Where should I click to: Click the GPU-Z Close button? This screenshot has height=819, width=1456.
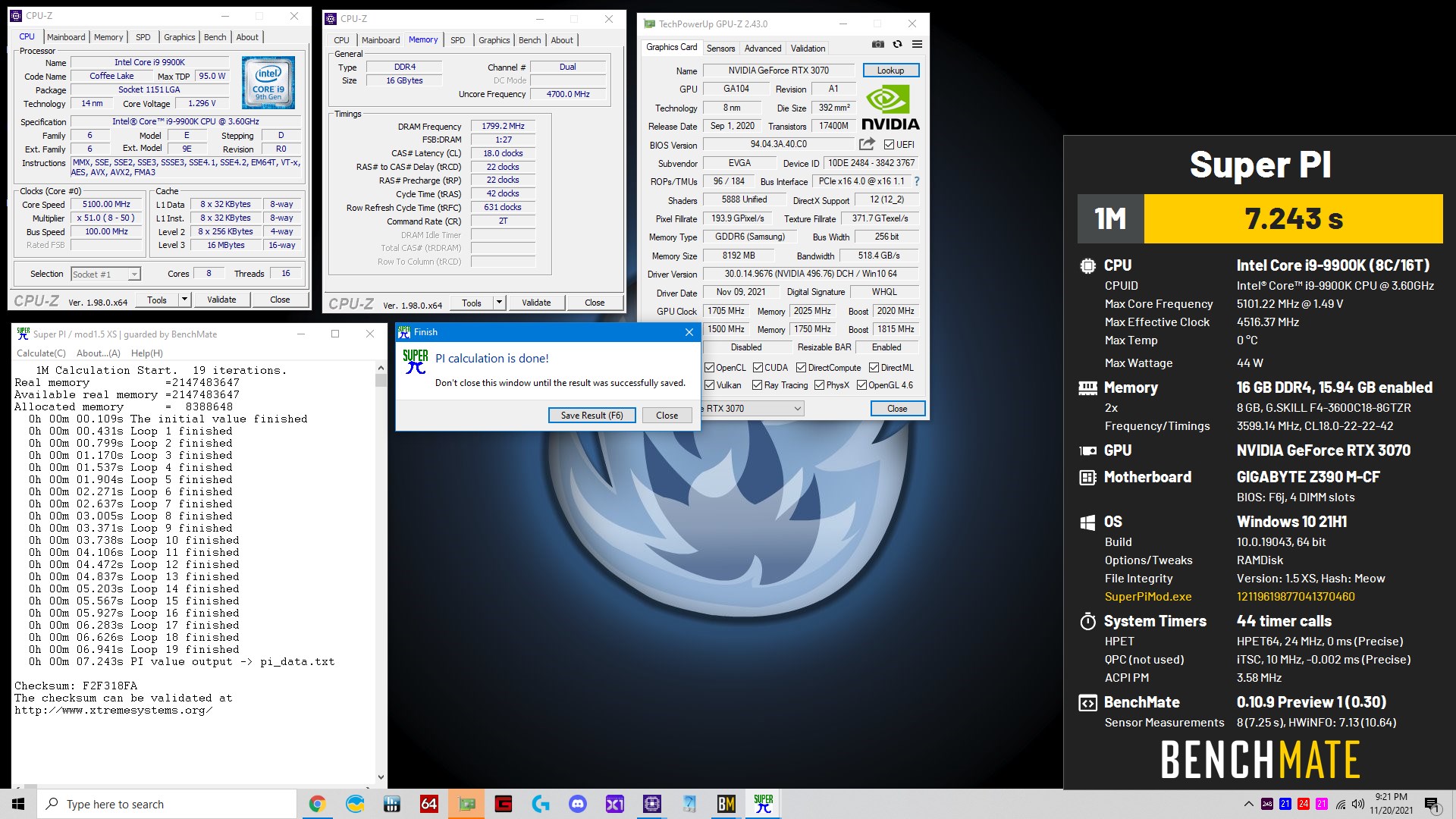(x=897, y=409)
